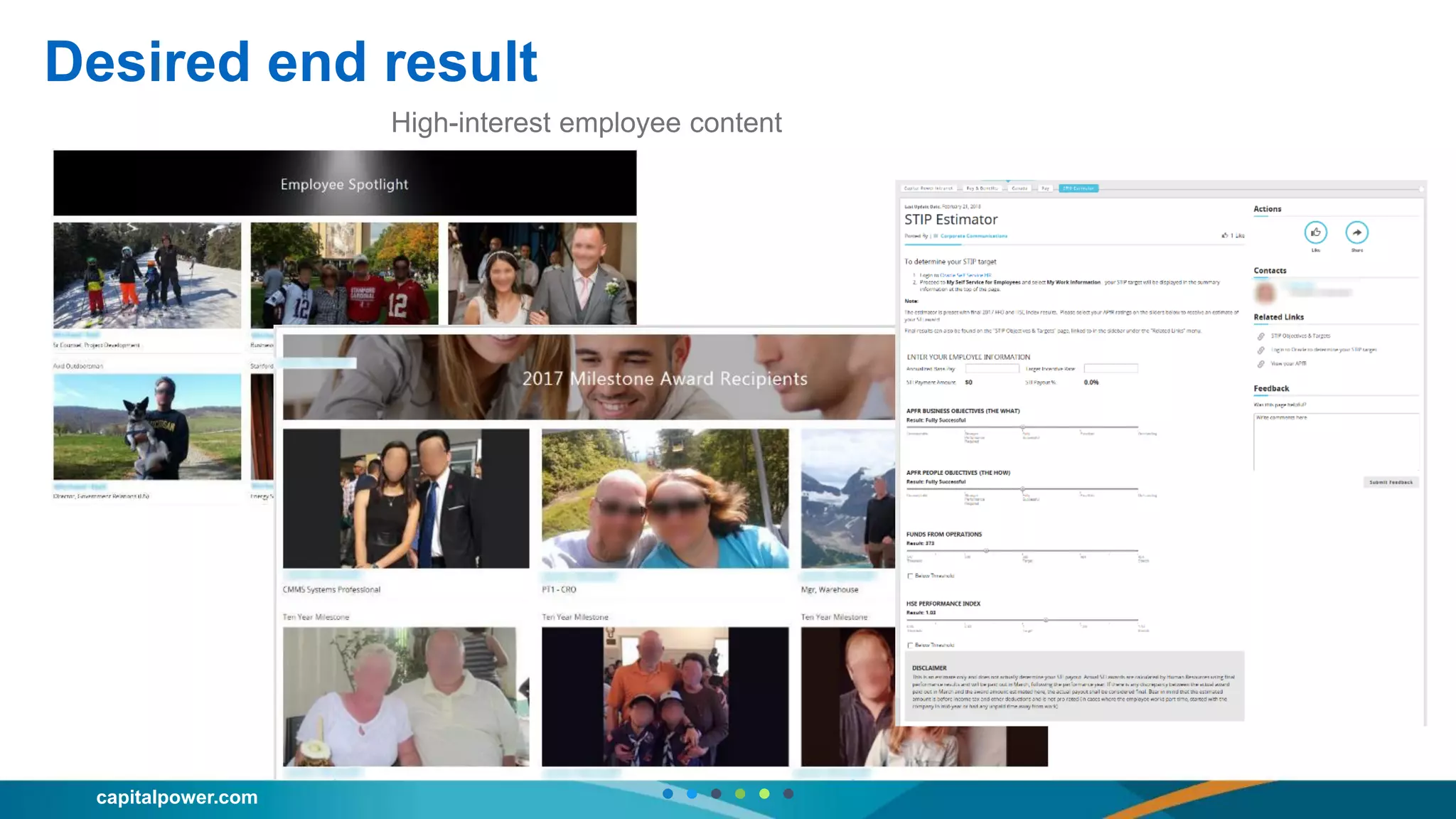
Task: Open the photo of man holding dog
Action: click(x=147, y=427)
